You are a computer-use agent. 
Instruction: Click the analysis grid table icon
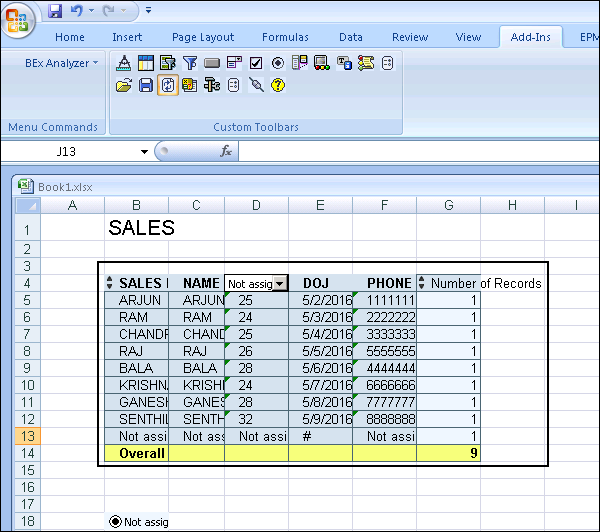tap(146, 63)
